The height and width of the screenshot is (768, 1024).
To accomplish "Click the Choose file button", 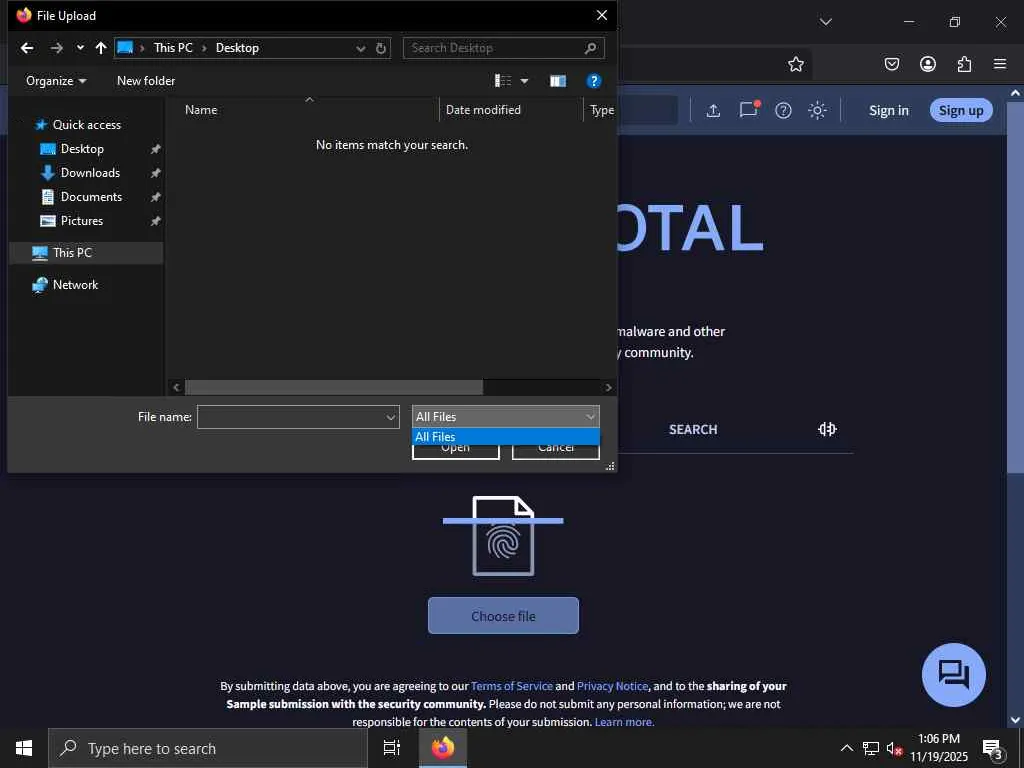I will pyautogui.click(x=503, y=616).
